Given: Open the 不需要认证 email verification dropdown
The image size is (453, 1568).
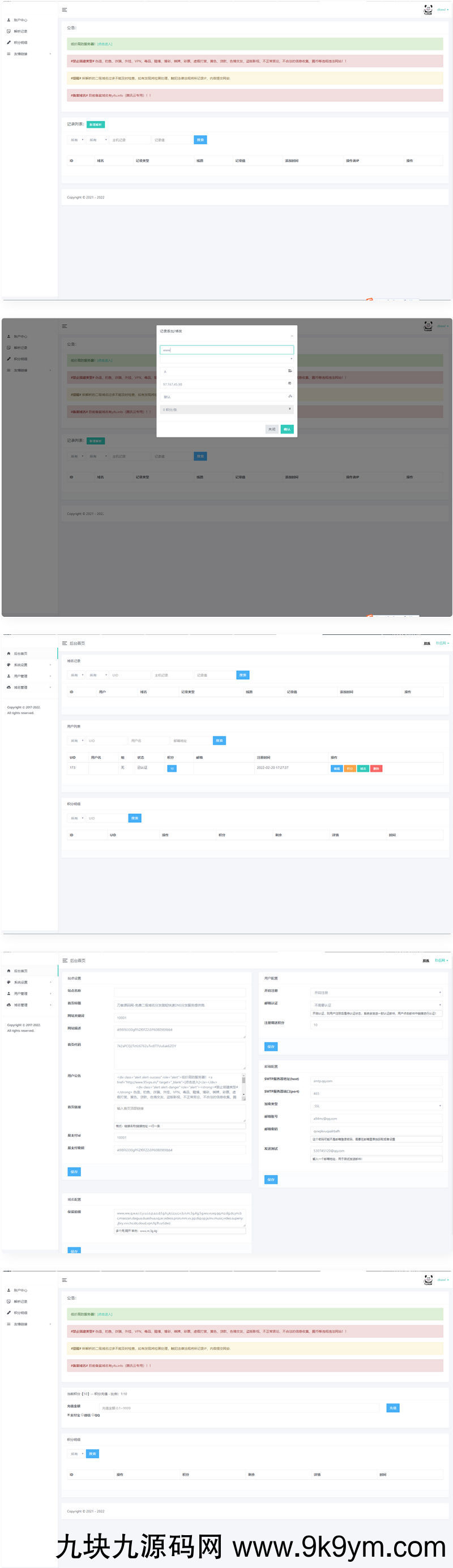Looking at the screenshot, I should pos(377,1005).
